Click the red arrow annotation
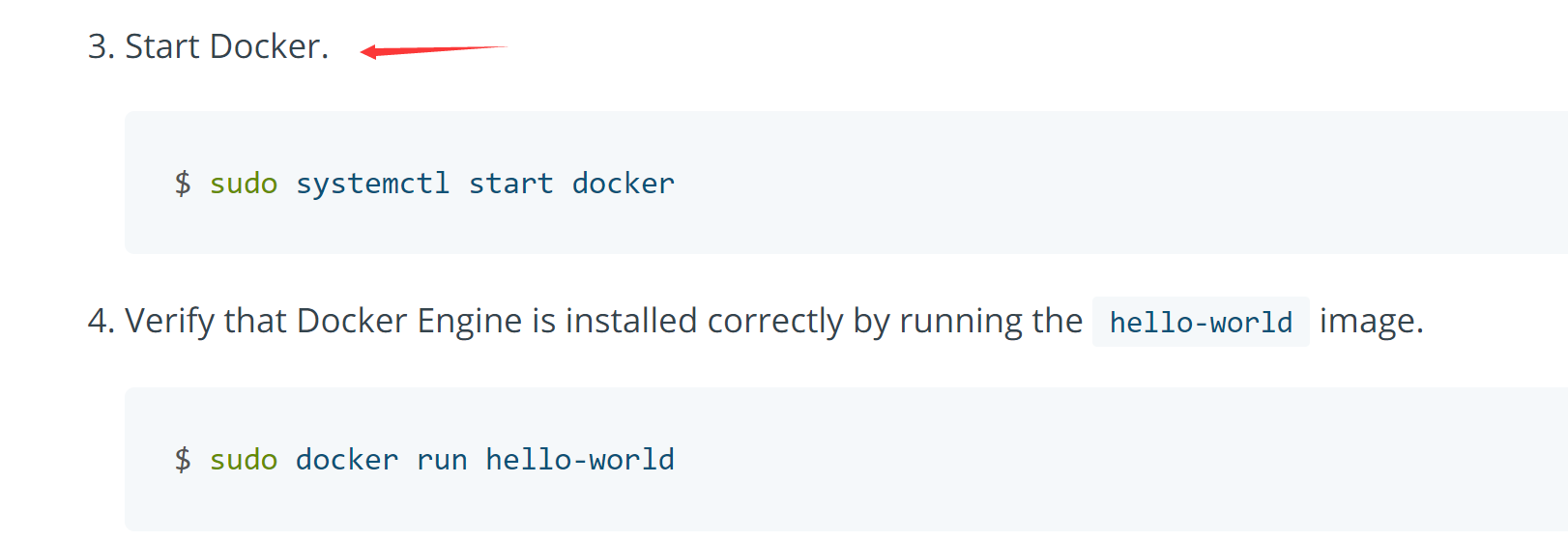 pos(434,50)
